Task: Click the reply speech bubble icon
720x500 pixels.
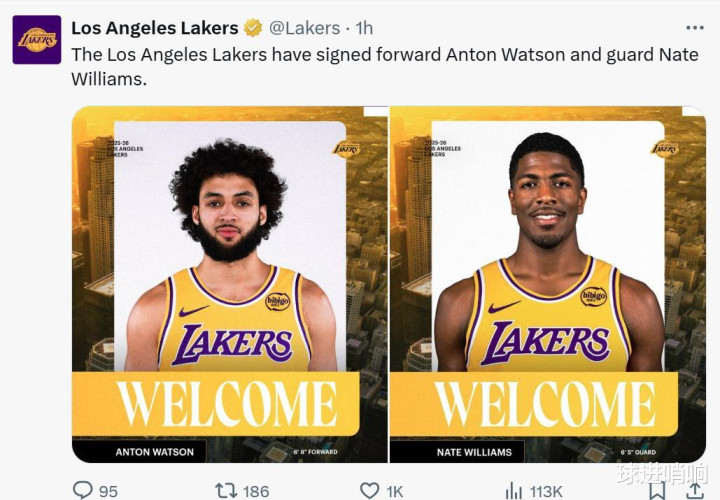Action: coord(83,490)
